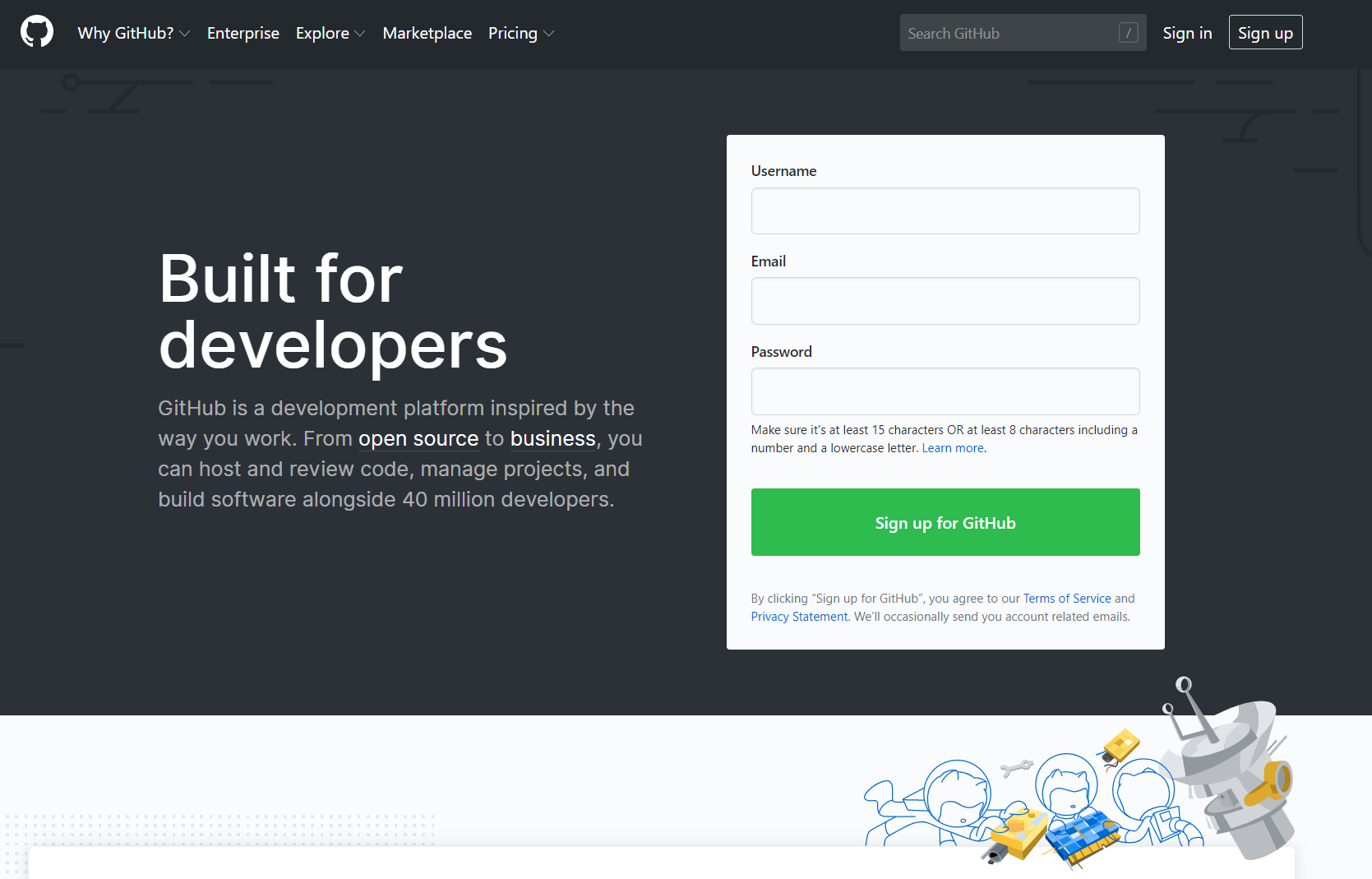Select the Email input field

click(x=945, y=301)
